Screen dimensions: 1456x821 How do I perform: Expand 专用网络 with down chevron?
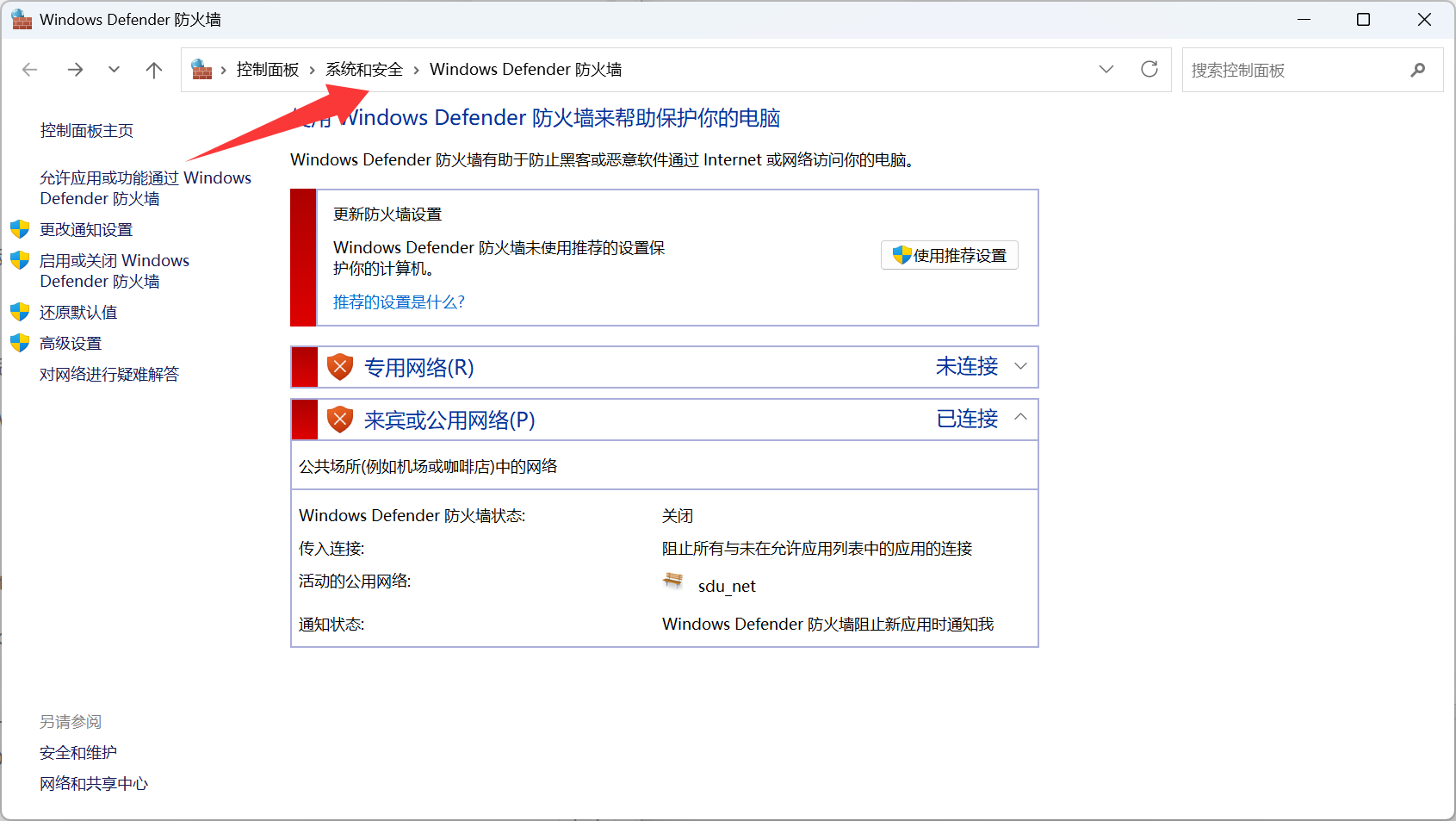point(1021,366)
